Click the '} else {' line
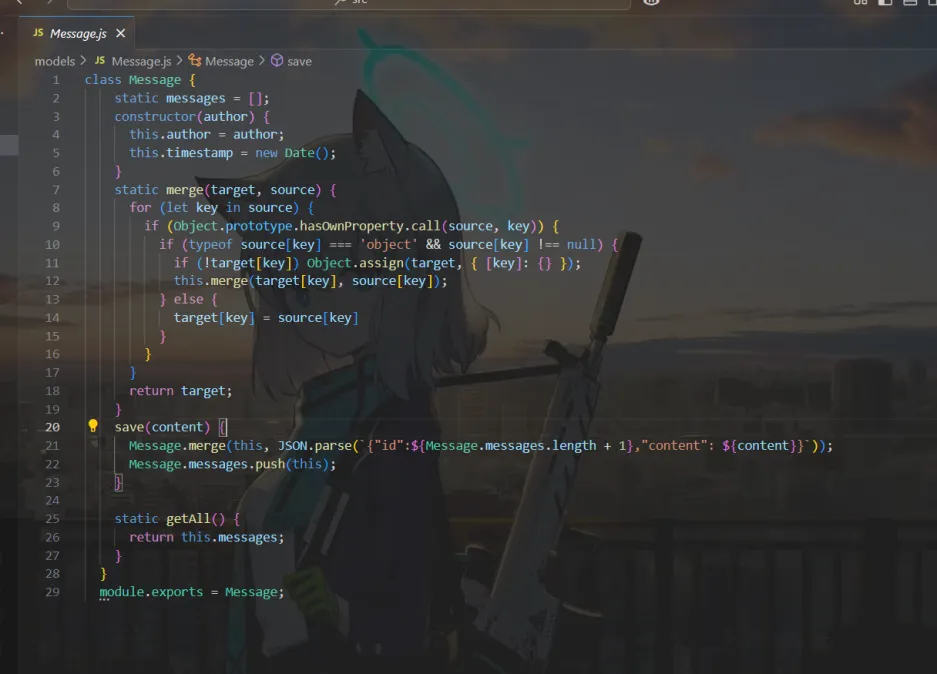 [188, 299]
